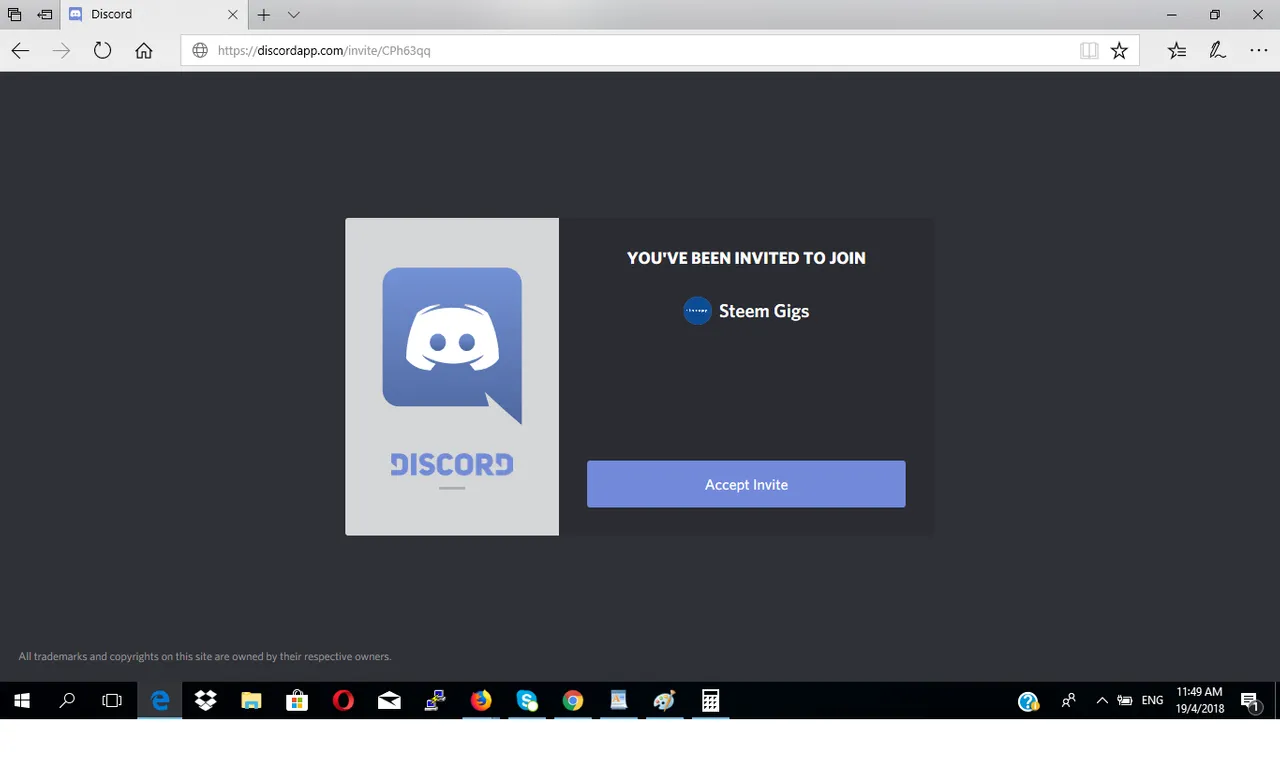Show the tabs you've set aside
The width and height of the screenshot is (1280, 757).
click(x=14, y=15)
